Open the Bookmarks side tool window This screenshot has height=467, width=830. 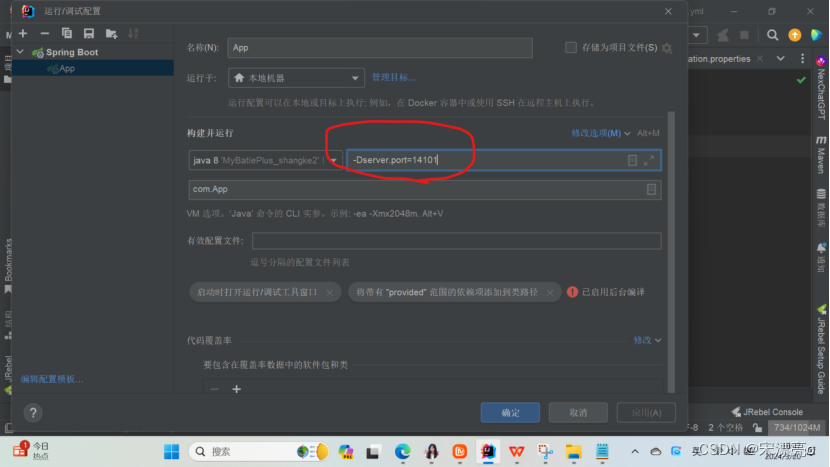tap(8, 266)
